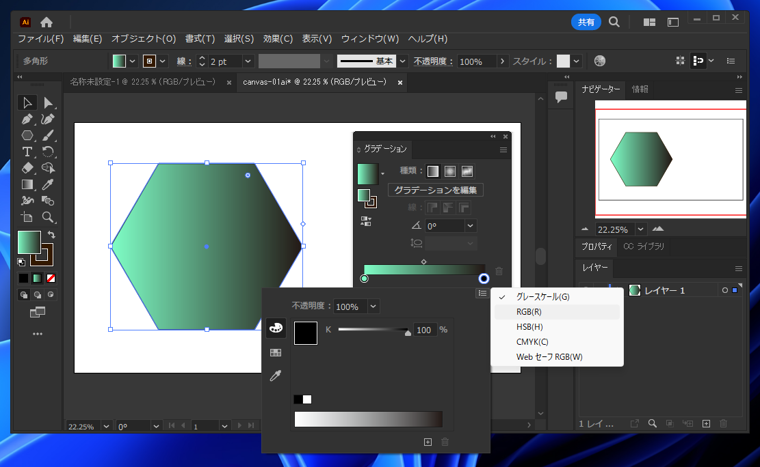This screenshot has width=760, height=467.
Task: Switch to the 名称未設定-1 document tab
Action: (142, 83)
